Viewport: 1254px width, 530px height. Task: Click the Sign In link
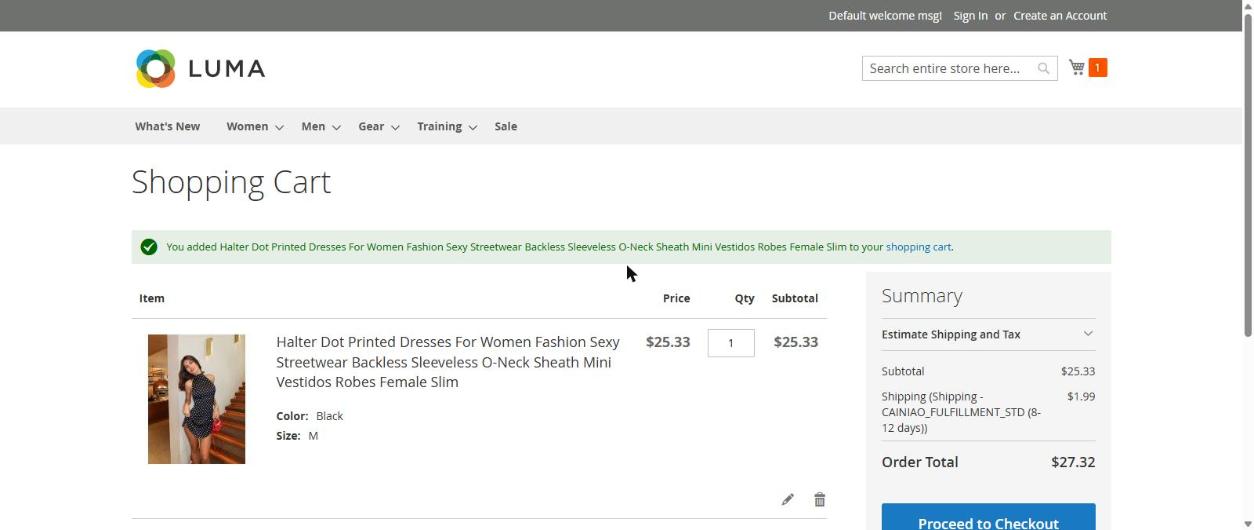point(970,15)
